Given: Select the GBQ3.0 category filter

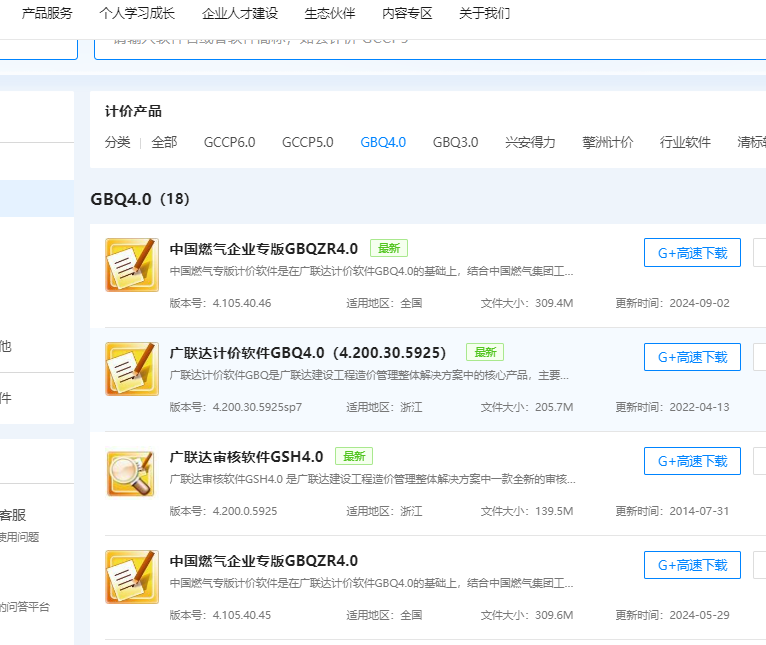Looking at the screenshot, I should (455, 142).
